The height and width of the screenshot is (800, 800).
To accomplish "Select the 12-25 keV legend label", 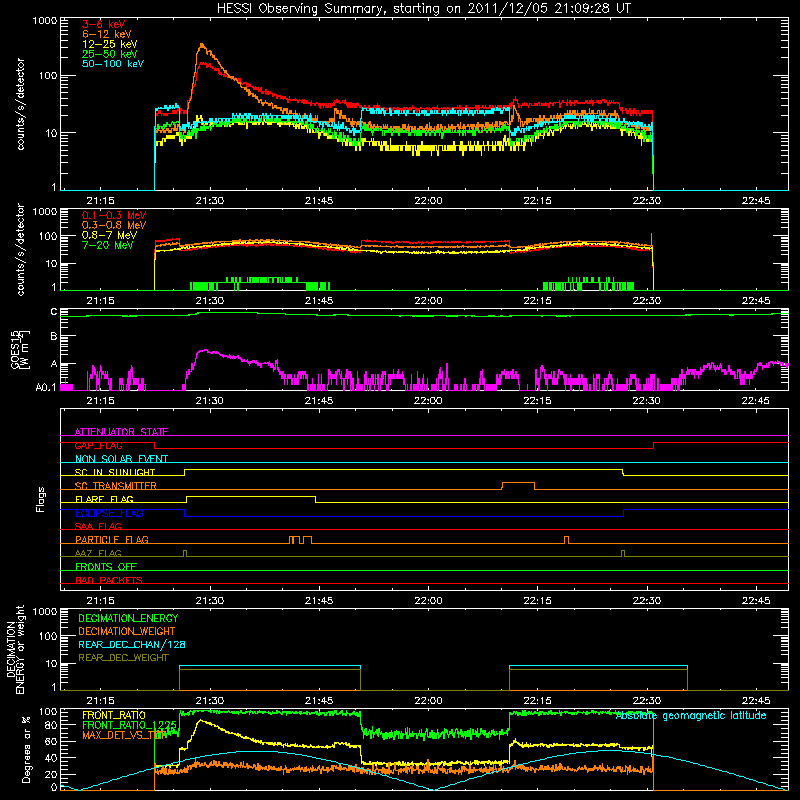I will [x=109, y=44].
